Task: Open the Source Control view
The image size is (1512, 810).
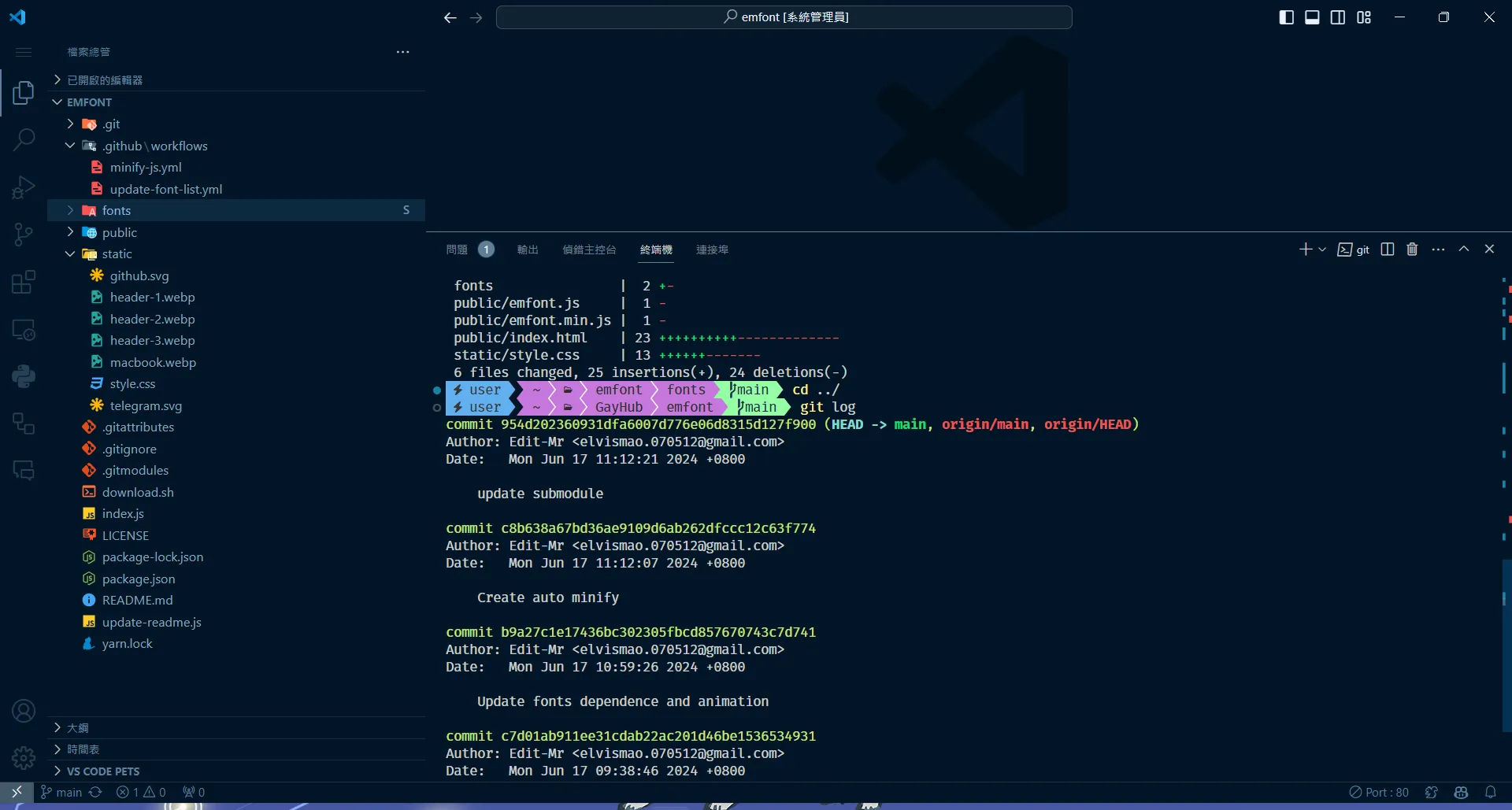Action: click(x=24, y=235)
